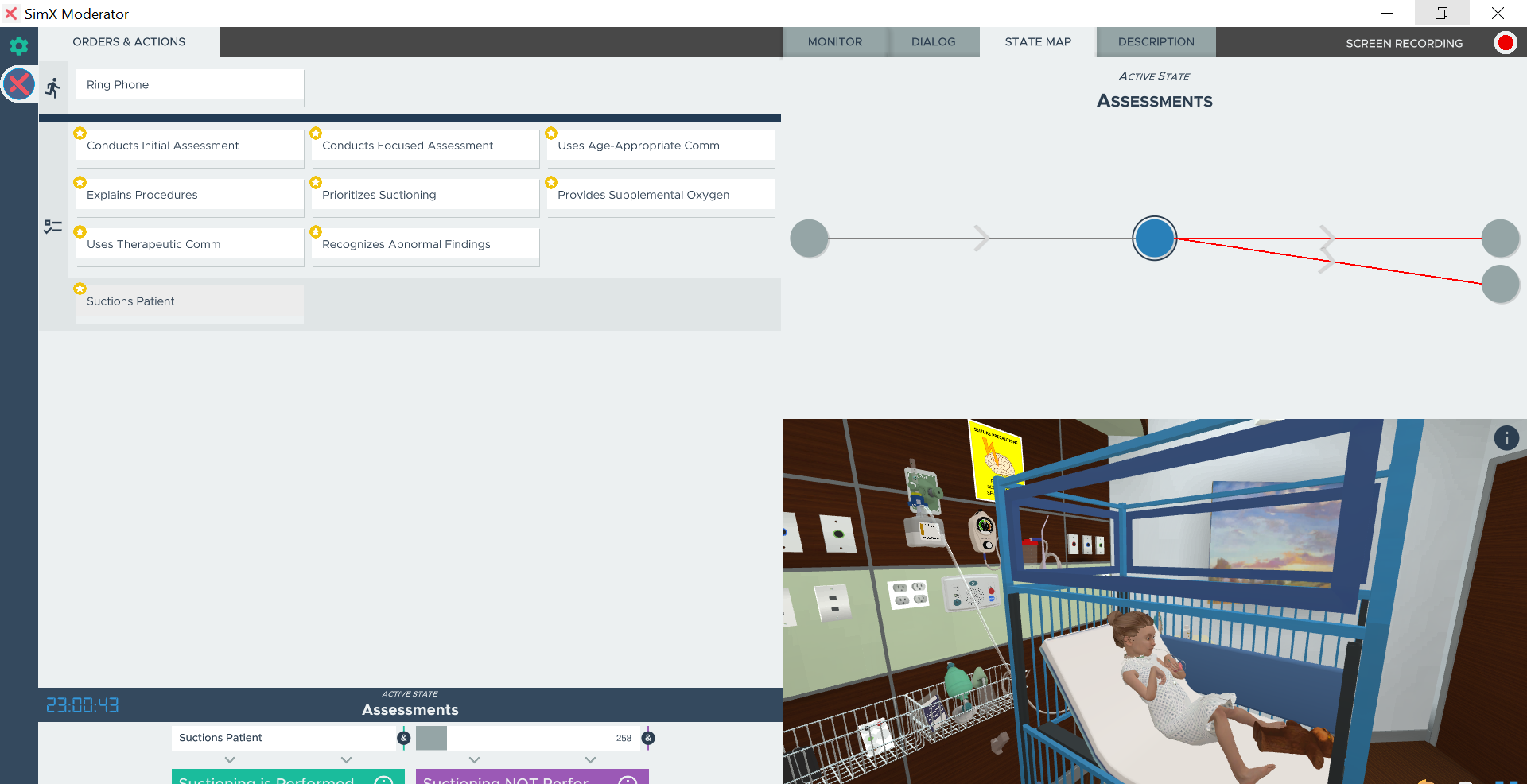
Task: Click the ampersand icon beside Suctions Patient condition
Action: point(404,738)
